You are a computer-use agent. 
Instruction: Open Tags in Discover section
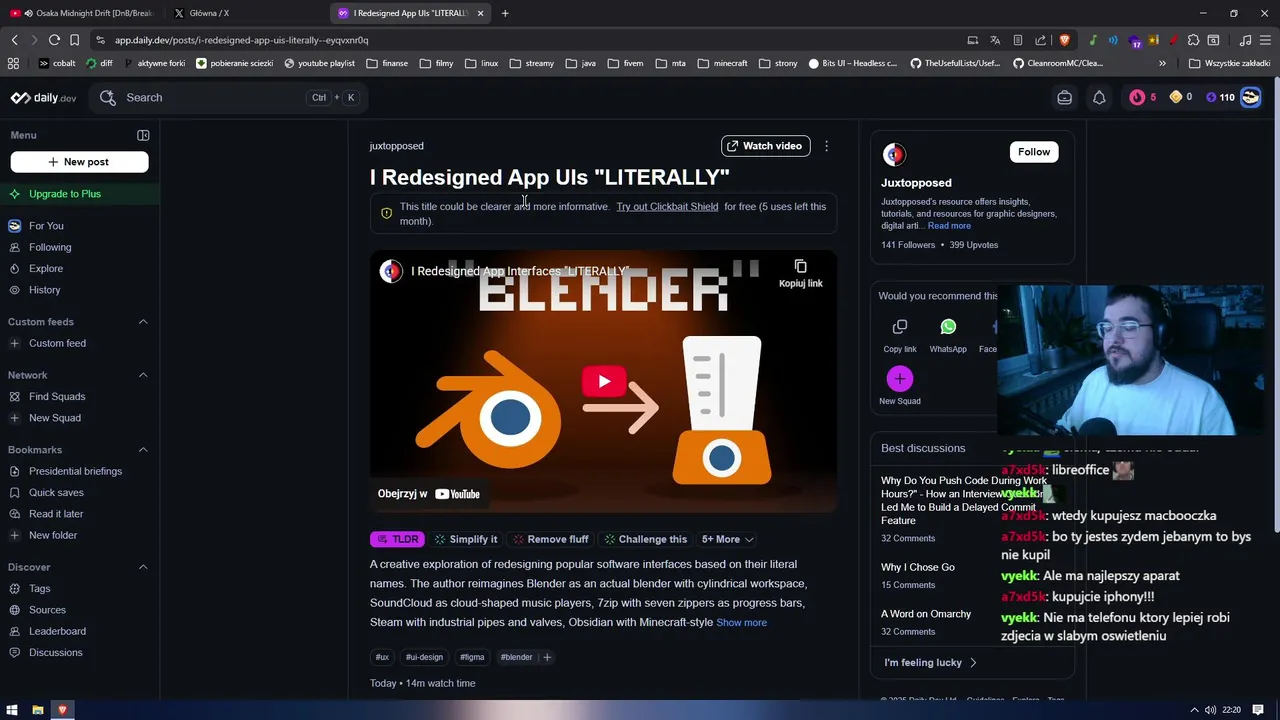click(x=39, y=589)
